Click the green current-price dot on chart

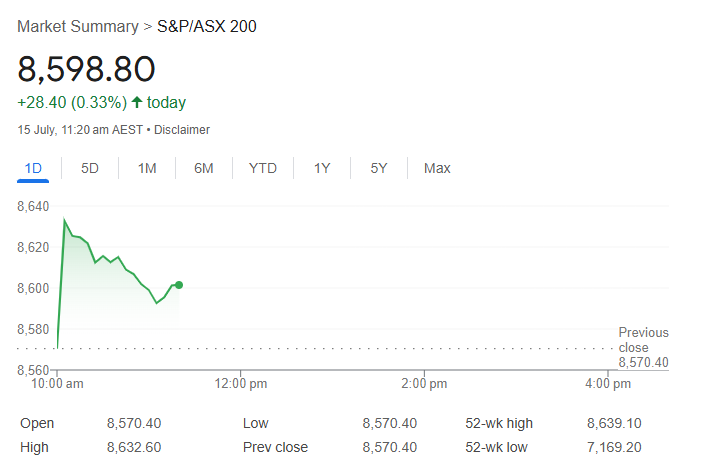179,285
